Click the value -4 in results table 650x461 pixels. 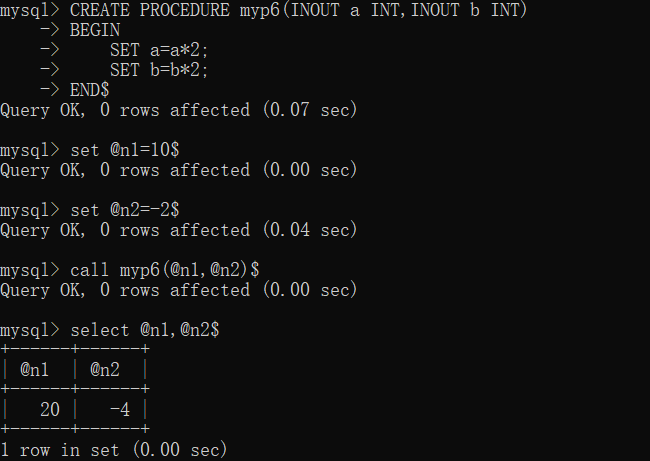click(120, 410)
